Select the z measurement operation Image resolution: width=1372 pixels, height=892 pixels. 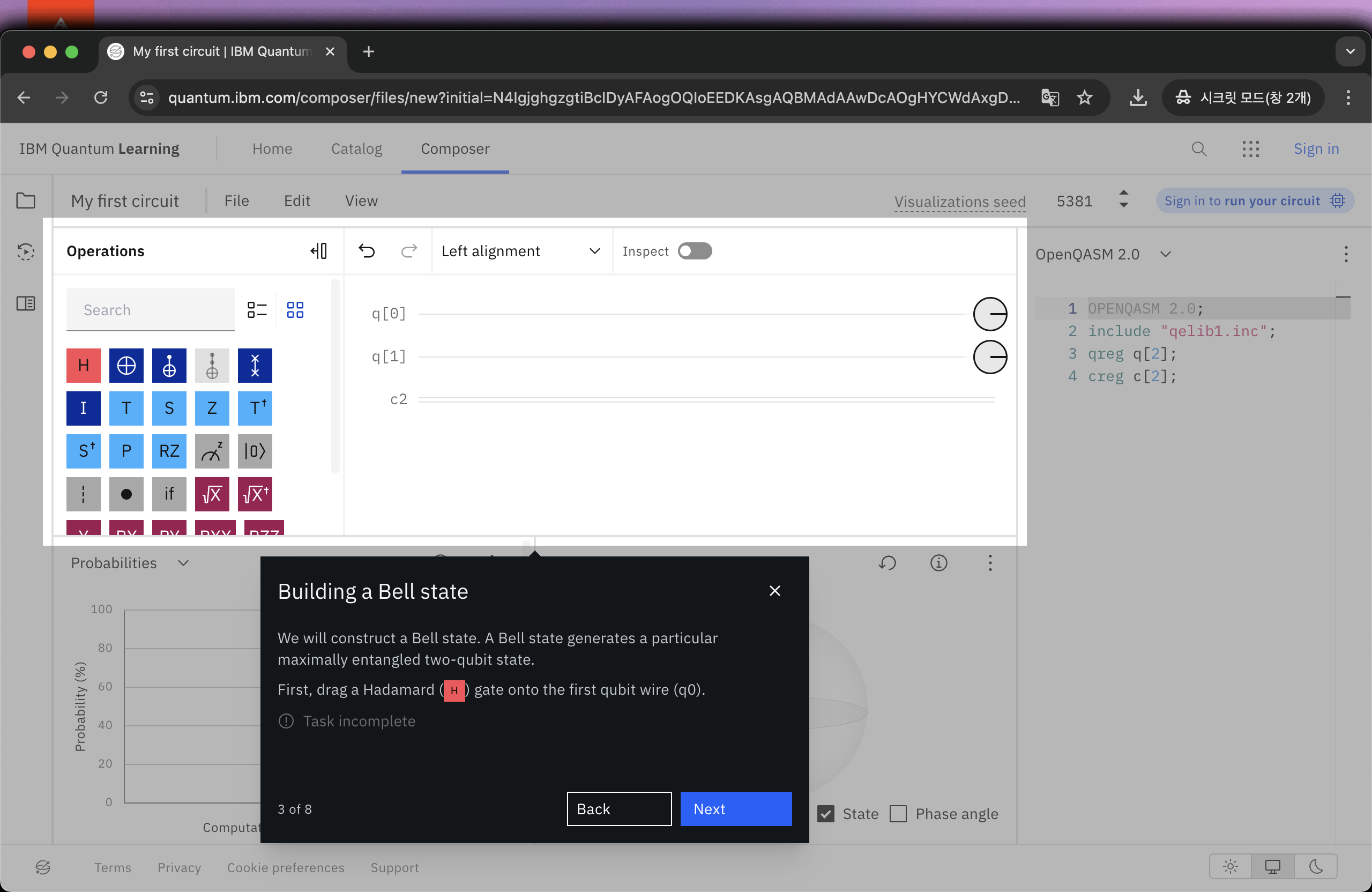click(212, 451)
